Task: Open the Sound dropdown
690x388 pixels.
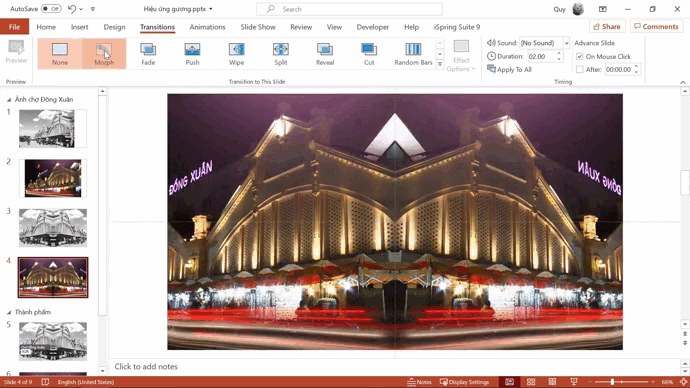Action: click(x=566, y=43)
